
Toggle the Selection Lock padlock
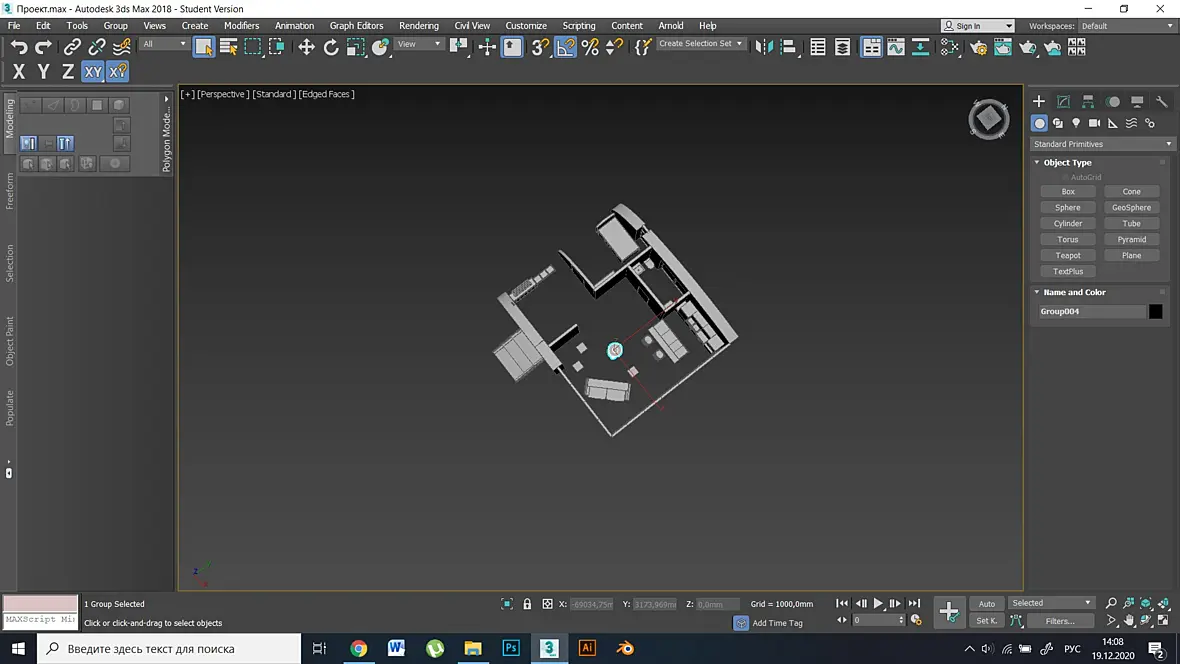coord(528,604)
